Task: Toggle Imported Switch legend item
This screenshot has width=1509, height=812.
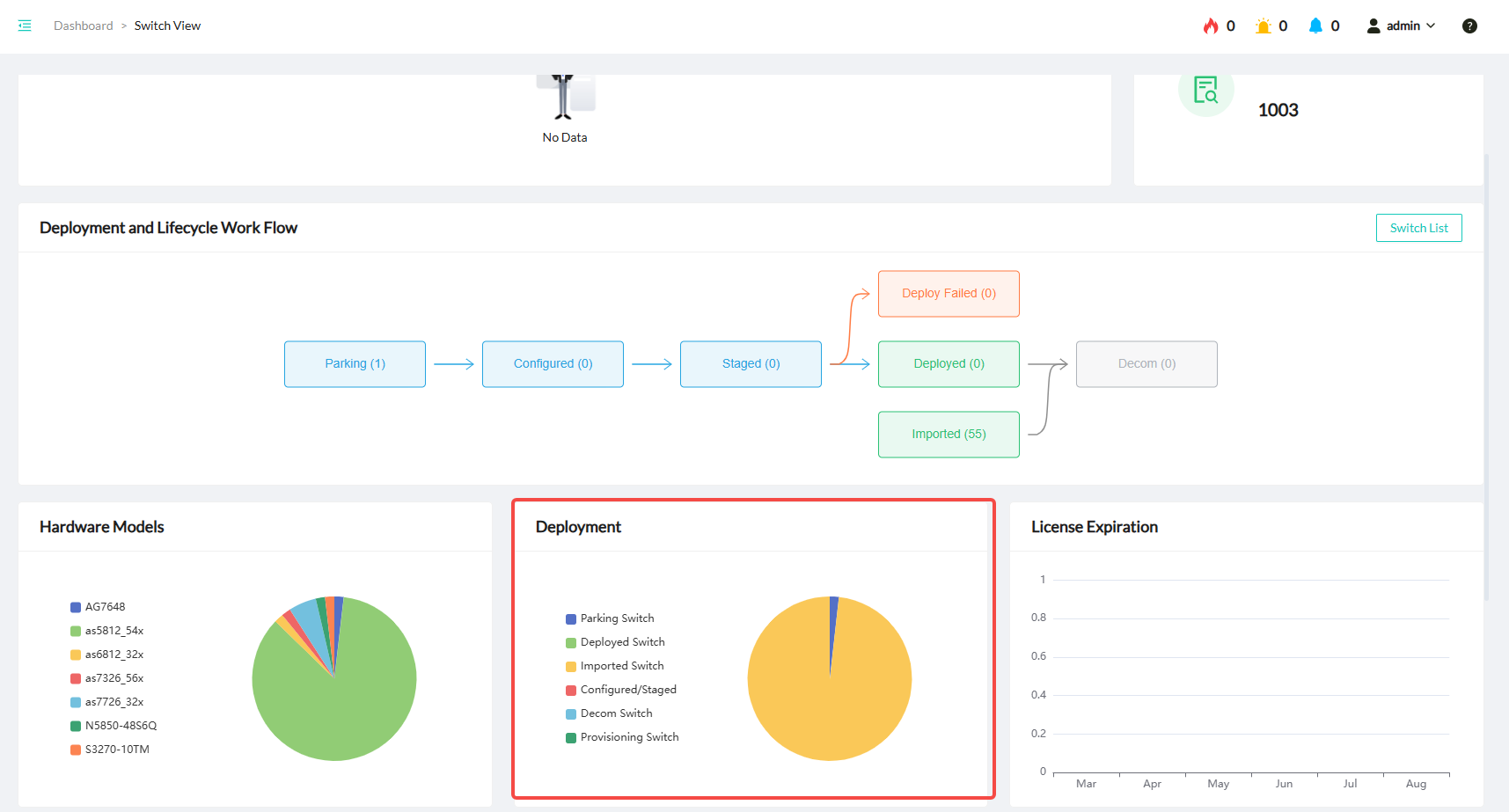Action: click(x=621, y=666)
